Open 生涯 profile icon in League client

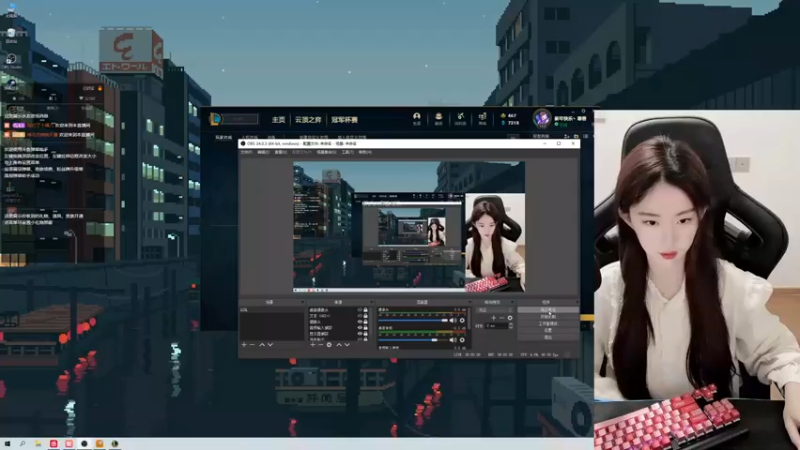pos(417,118)
